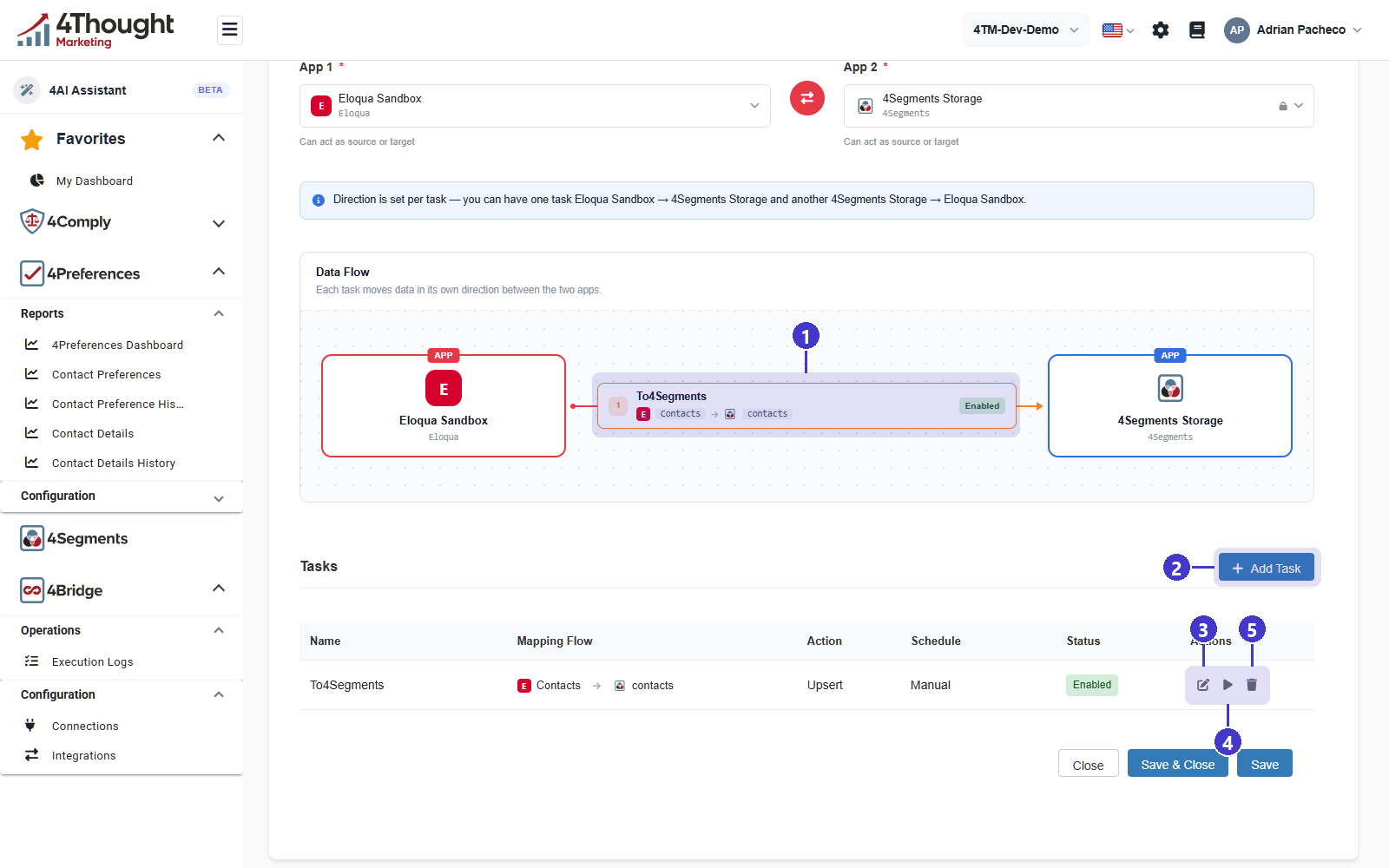Select To4Segments task card in Data Flow
Screen dimensions: 1389x868
coord(806,405)
